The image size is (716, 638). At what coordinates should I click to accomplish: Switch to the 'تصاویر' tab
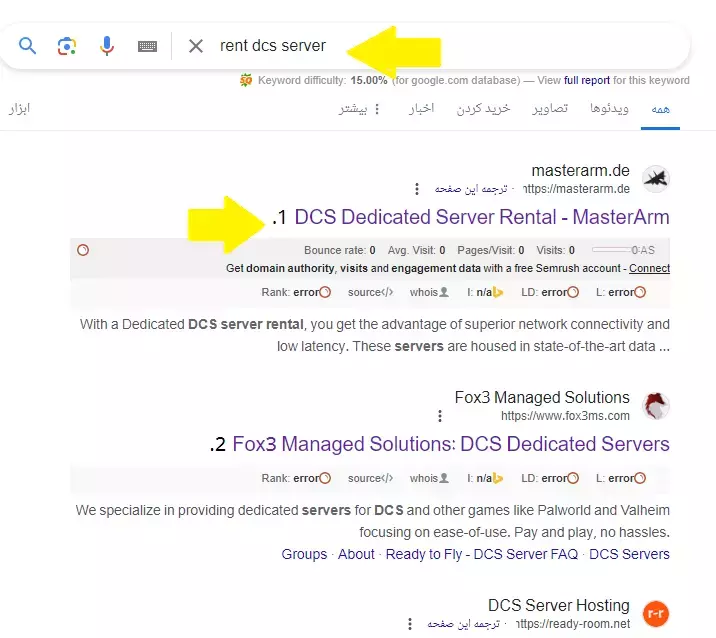(x=550, y=109)
